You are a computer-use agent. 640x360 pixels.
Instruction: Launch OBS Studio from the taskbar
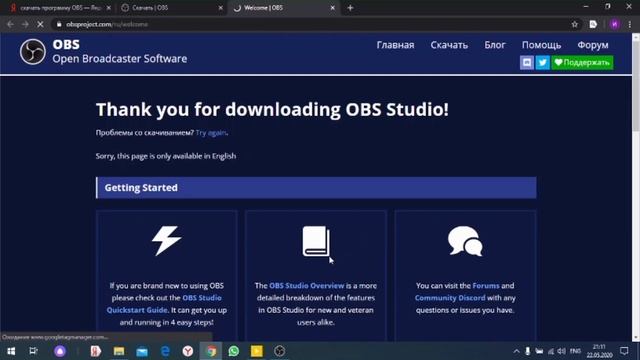point(280,351)
